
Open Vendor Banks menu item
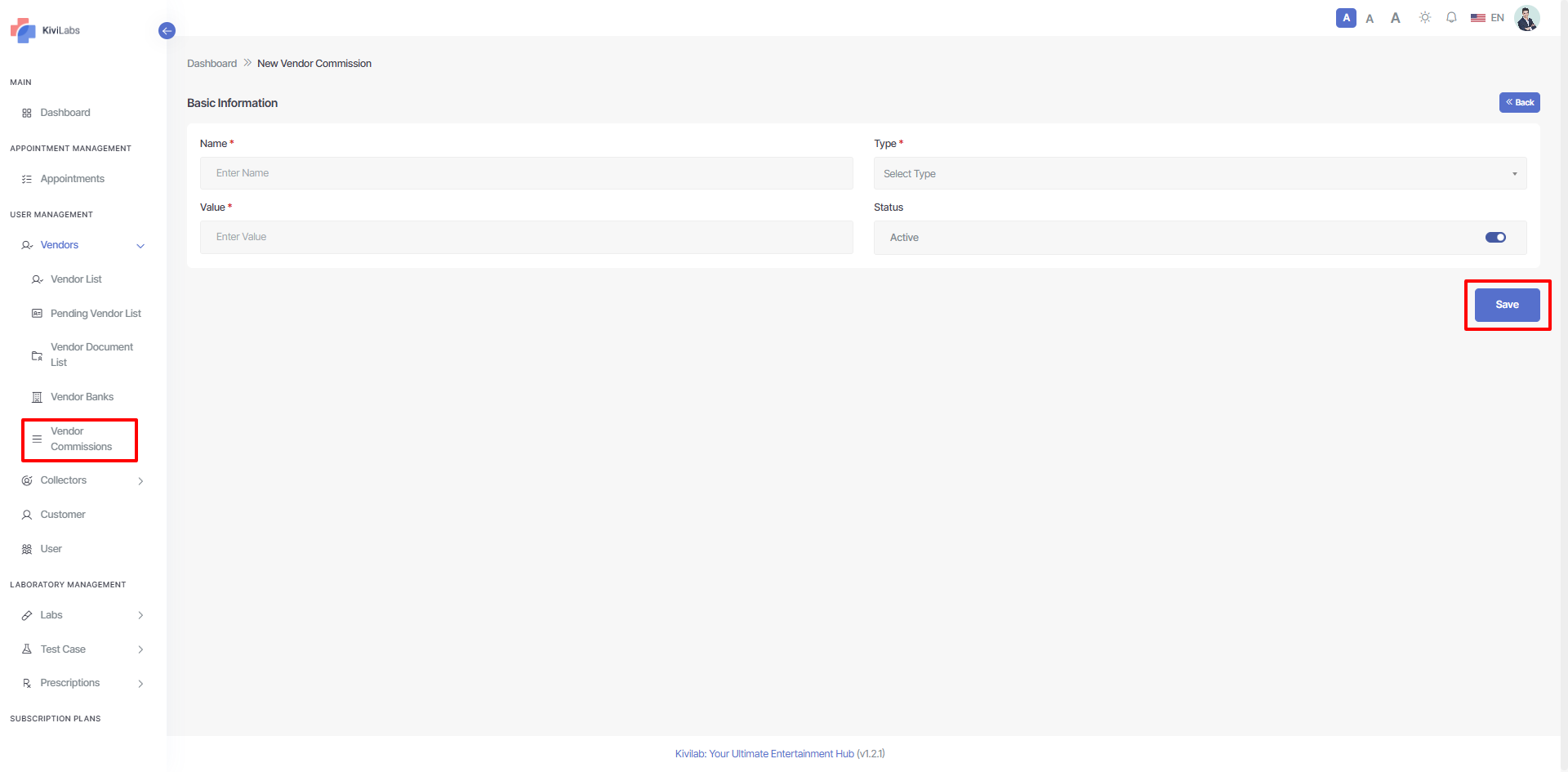(82, 397)
